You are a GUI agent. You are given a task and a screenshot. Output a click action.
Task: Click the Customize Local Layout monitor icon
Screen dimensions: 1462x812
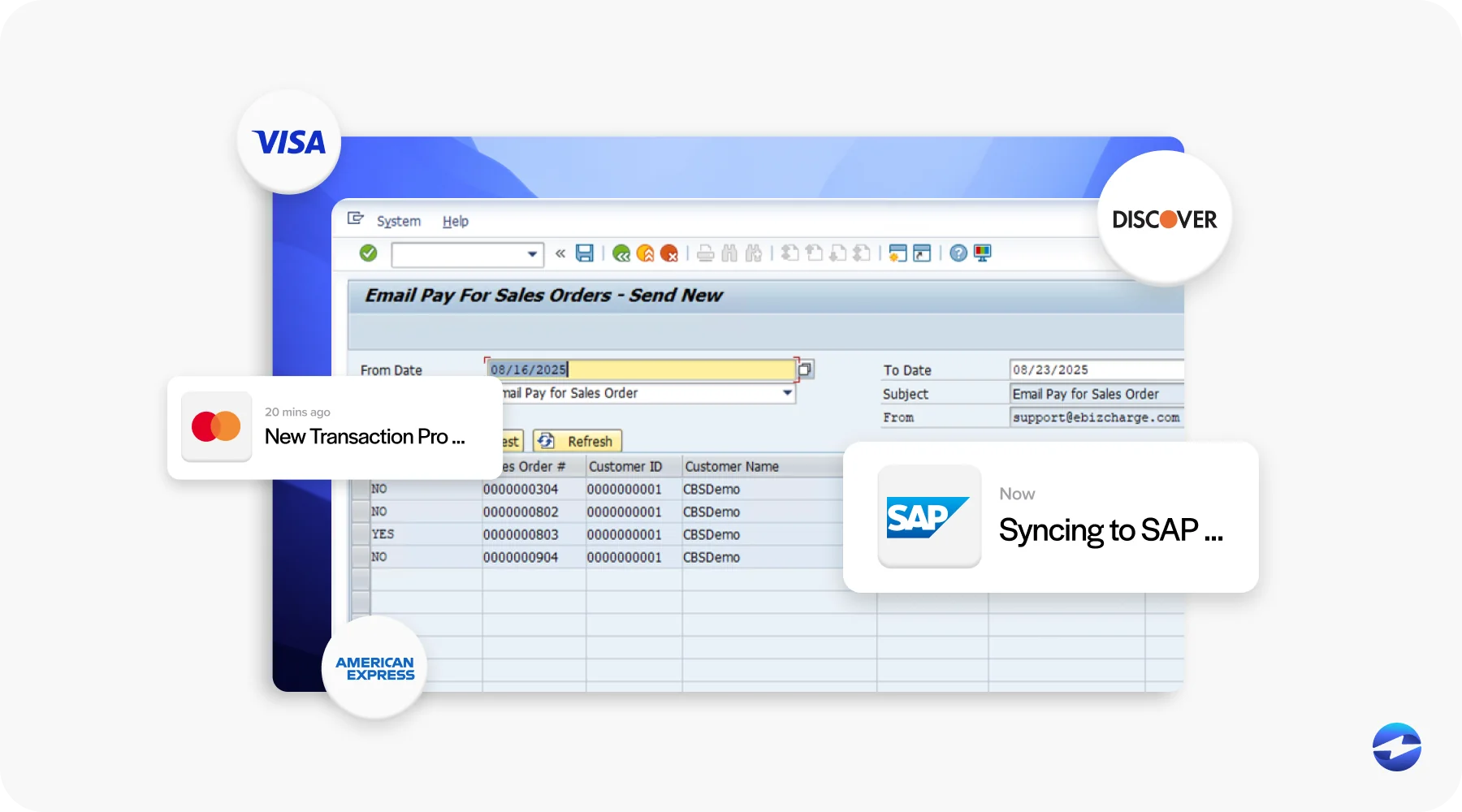point(983,253)
